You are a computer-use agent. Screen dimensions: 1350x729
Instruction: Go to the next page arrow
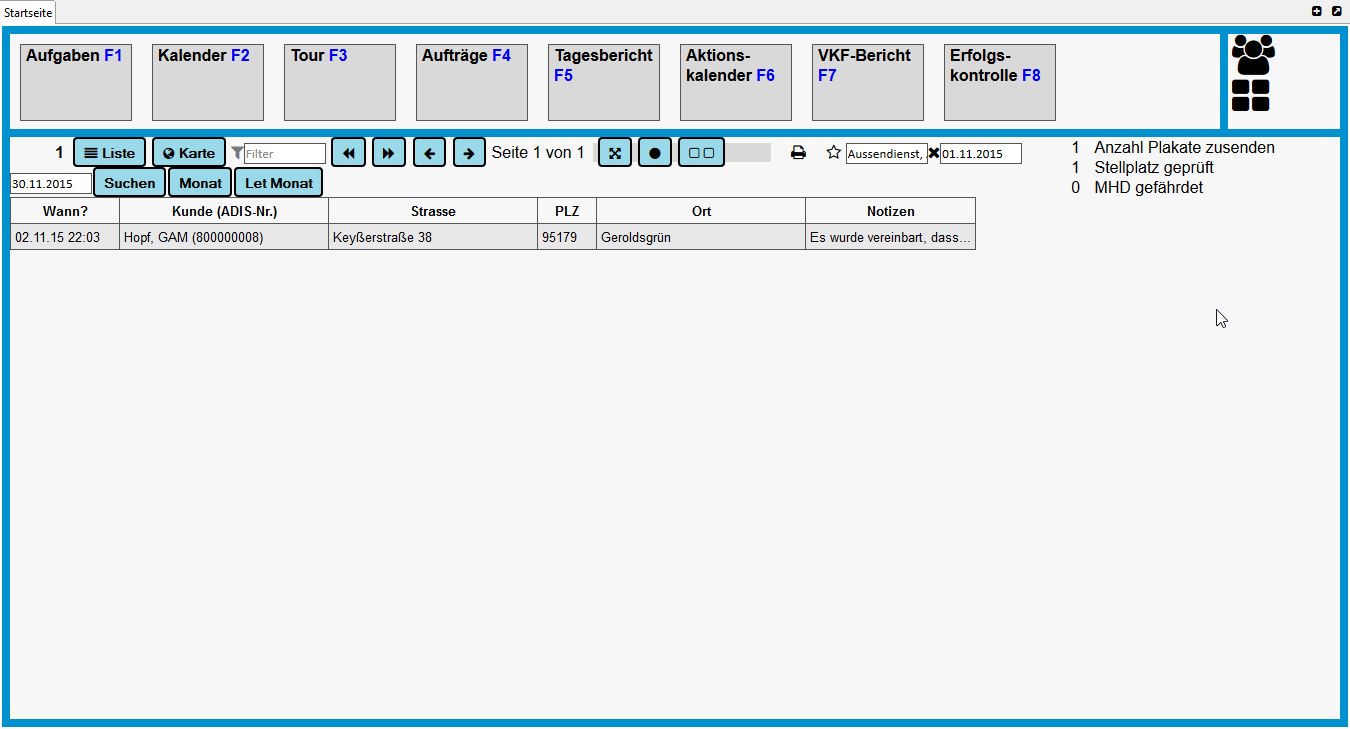click(x=469, y=153)
